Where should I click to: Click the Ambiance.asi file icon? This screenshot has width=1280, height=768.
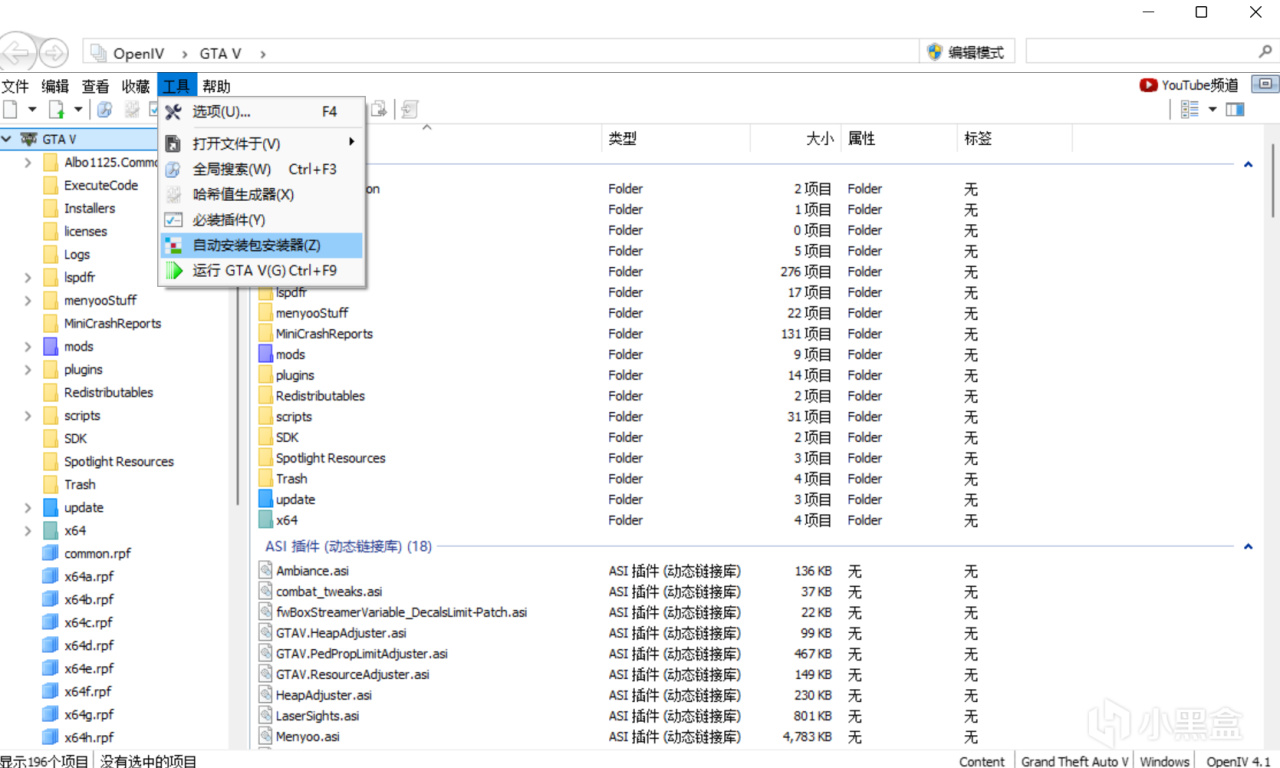[x=265, y=571]
